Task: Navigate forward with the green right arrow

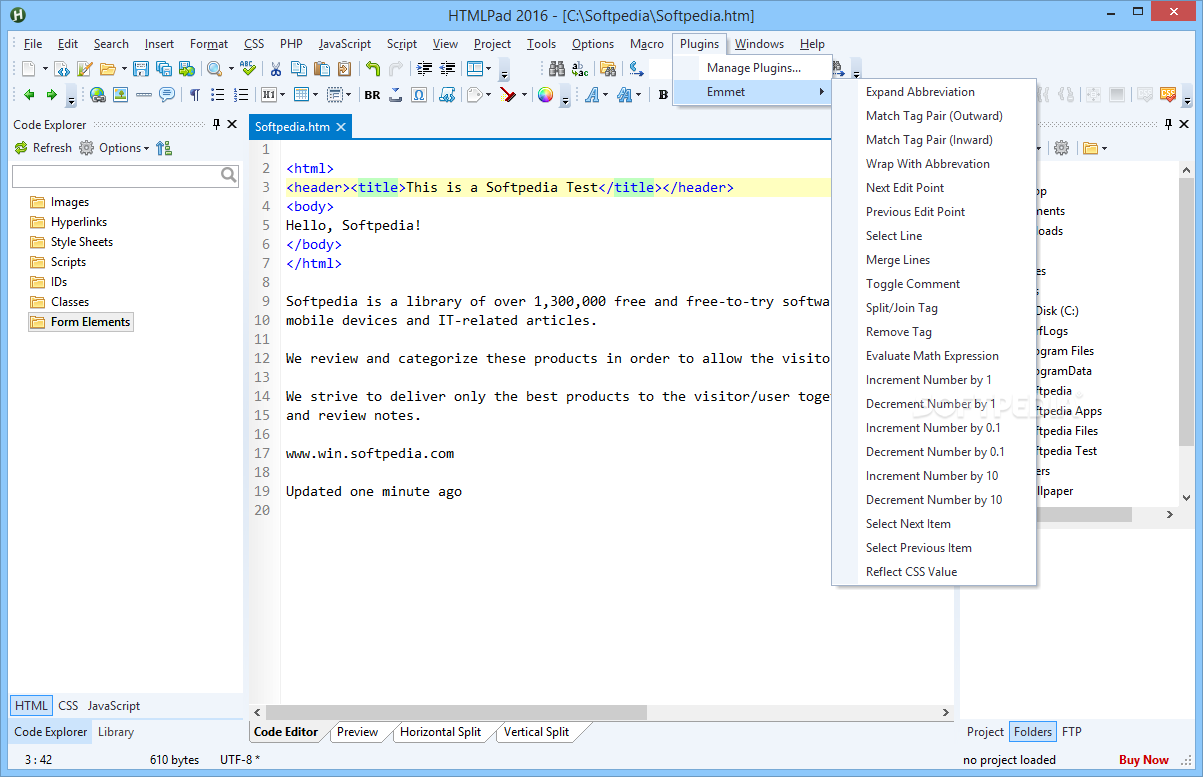Action: click(51, 95)
